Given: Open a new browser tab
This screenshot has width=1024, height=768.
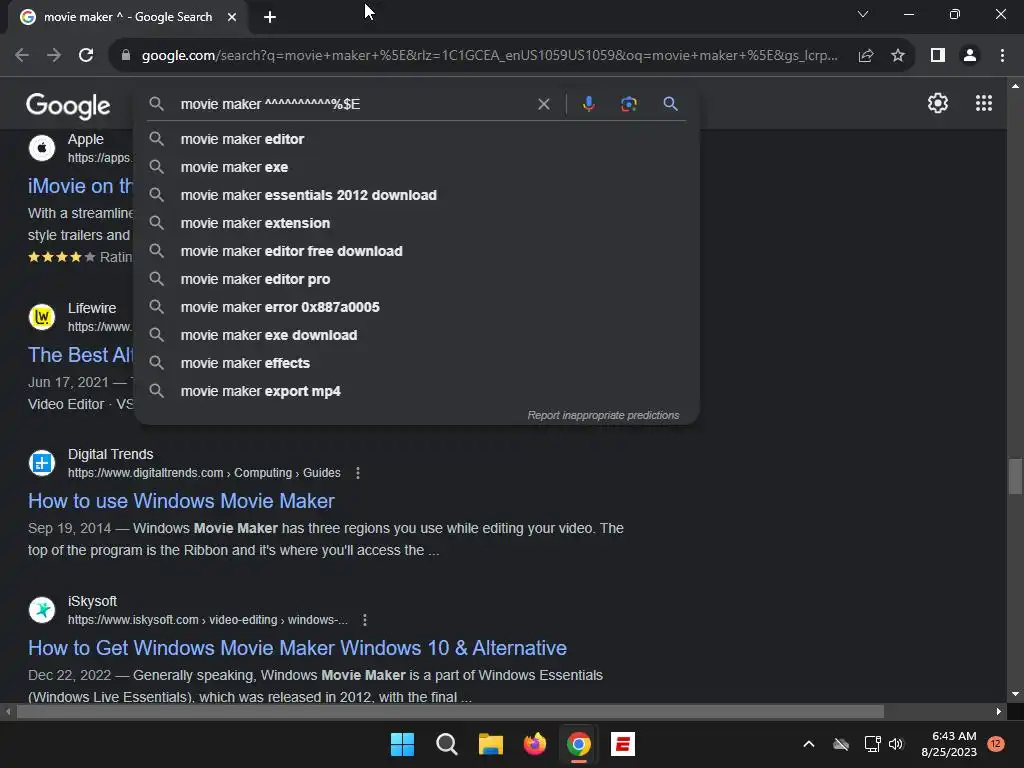Looking at the screenshot, I should (x=270, y=17).
